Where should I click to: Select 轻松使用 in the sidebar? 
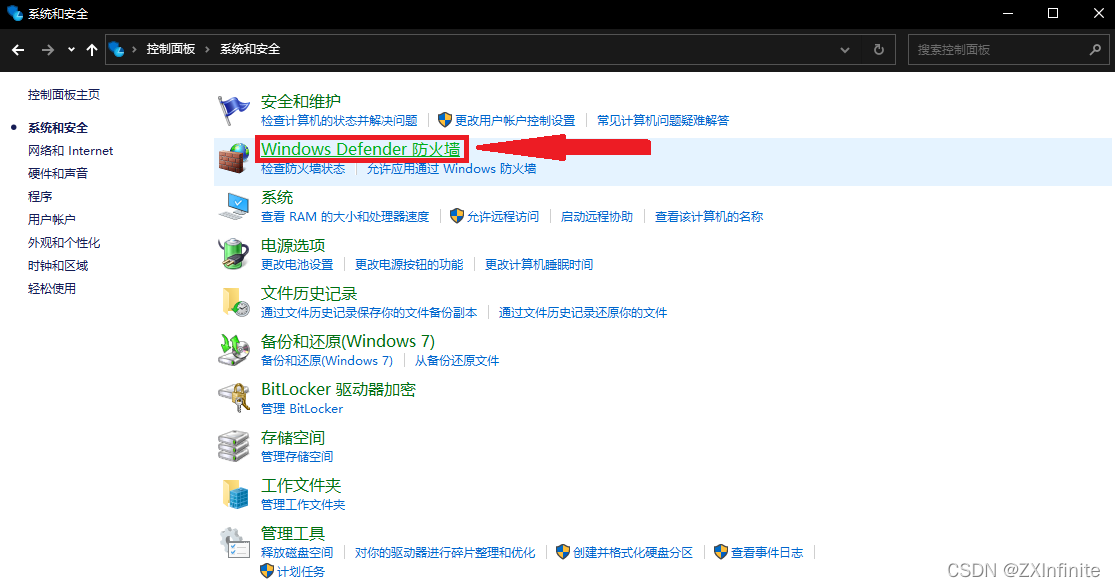coord(52,288)
